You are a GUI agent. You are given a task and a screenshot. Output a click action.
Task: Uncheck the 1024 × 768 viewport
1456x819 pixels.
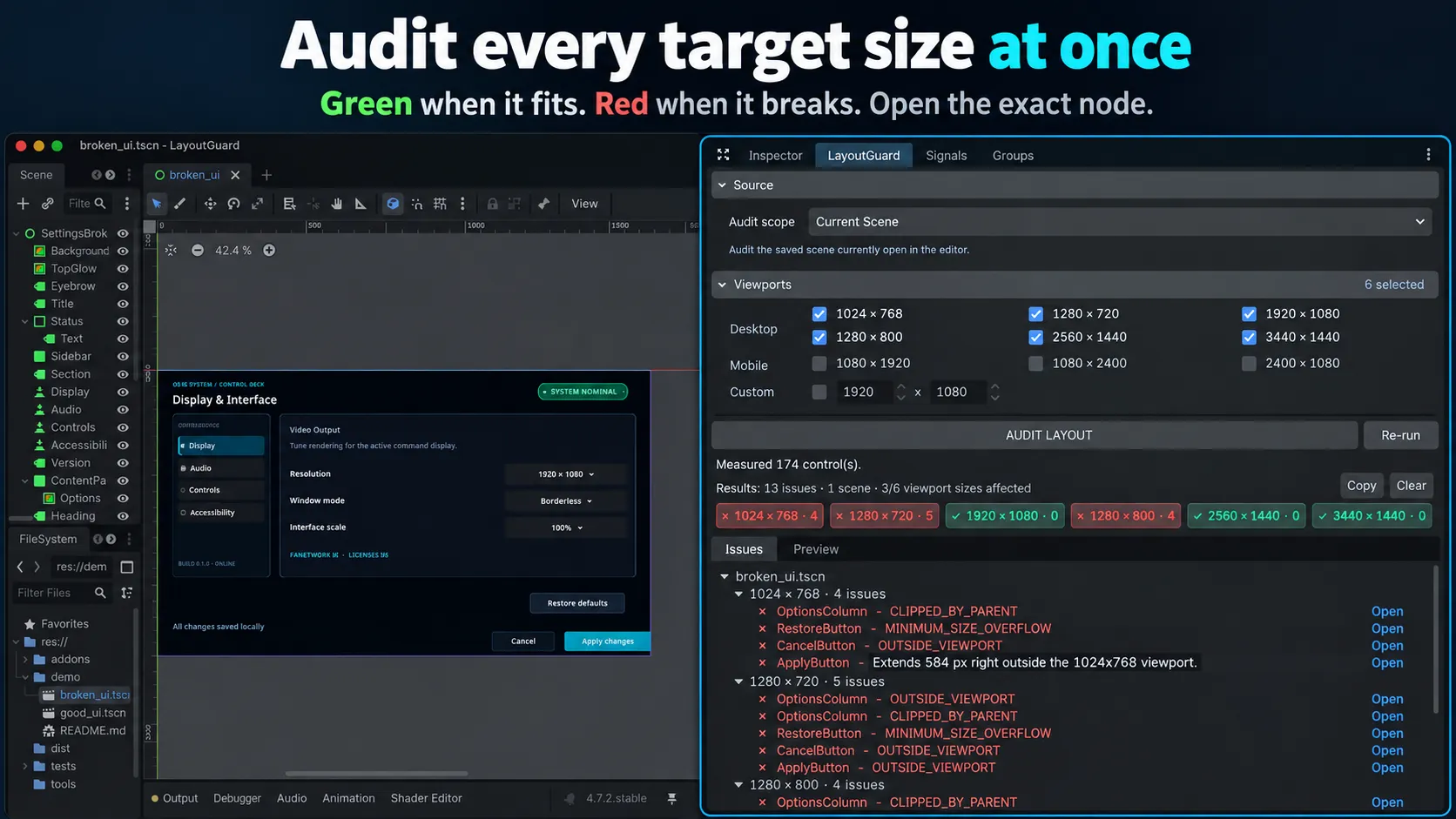(819, 314)
